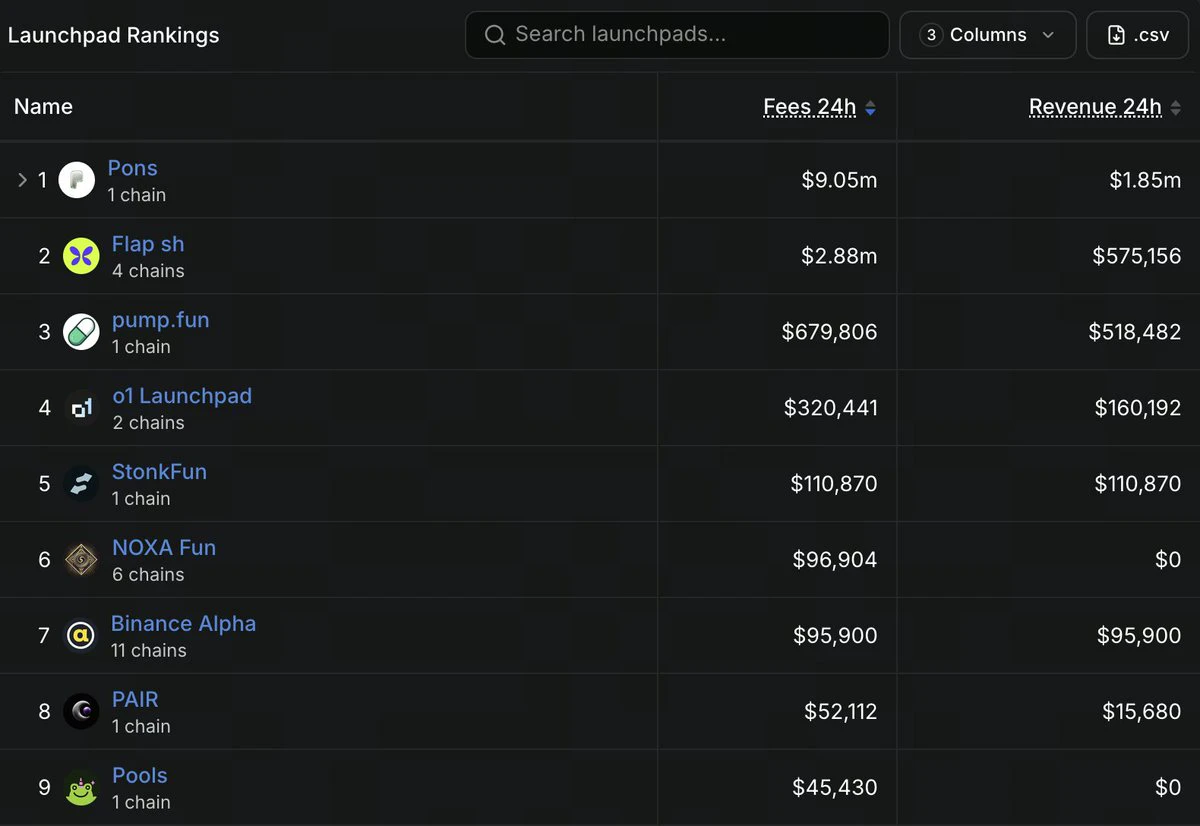1200x826 pixels.
Task: Click the magnifier icon in search box
Action: click(x=494, y=35)
